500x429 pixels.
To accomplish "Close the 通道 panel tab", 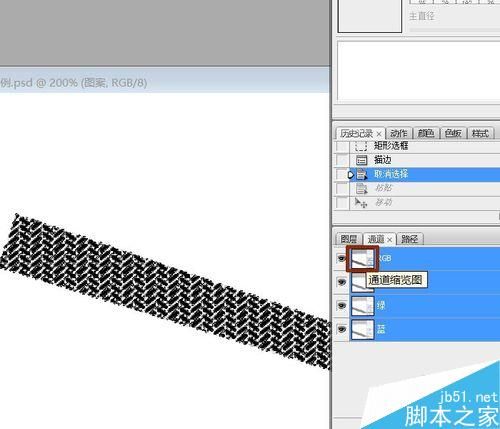I will click(x=390, y=240).
